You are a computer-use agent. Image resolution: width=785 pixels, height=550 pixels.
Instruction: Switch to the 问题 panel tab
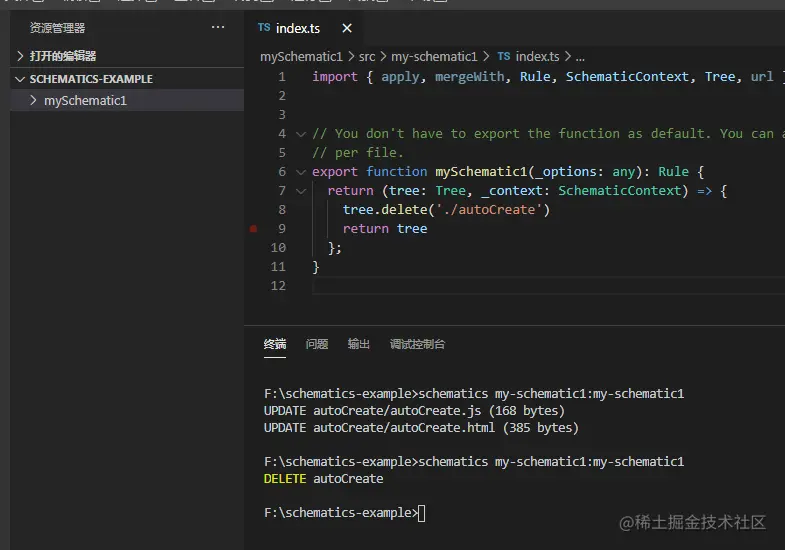click(317, 344)
